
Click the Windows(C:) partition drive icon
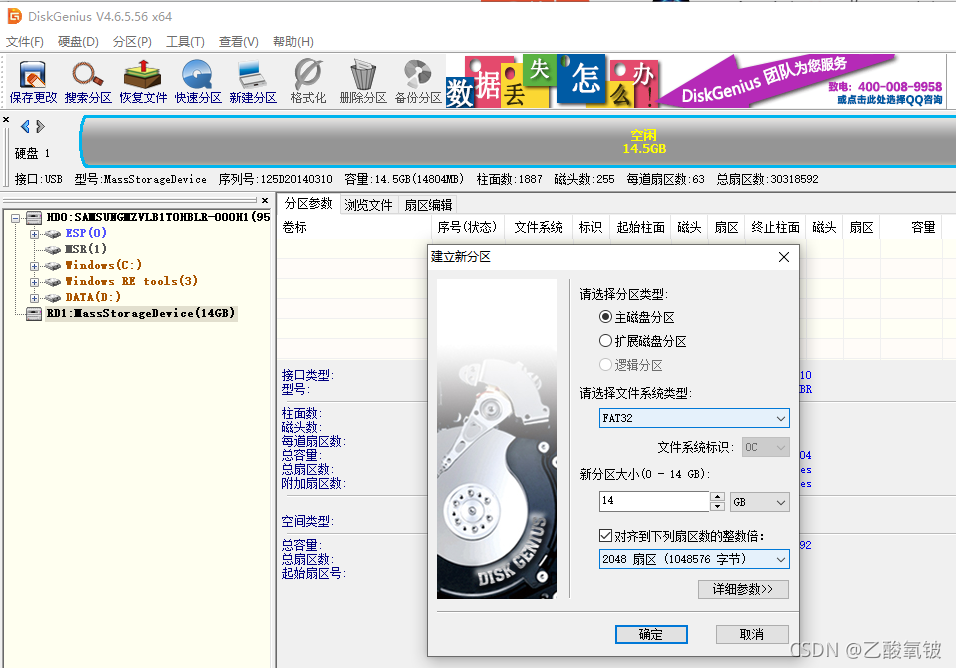(x=52, y=266)
